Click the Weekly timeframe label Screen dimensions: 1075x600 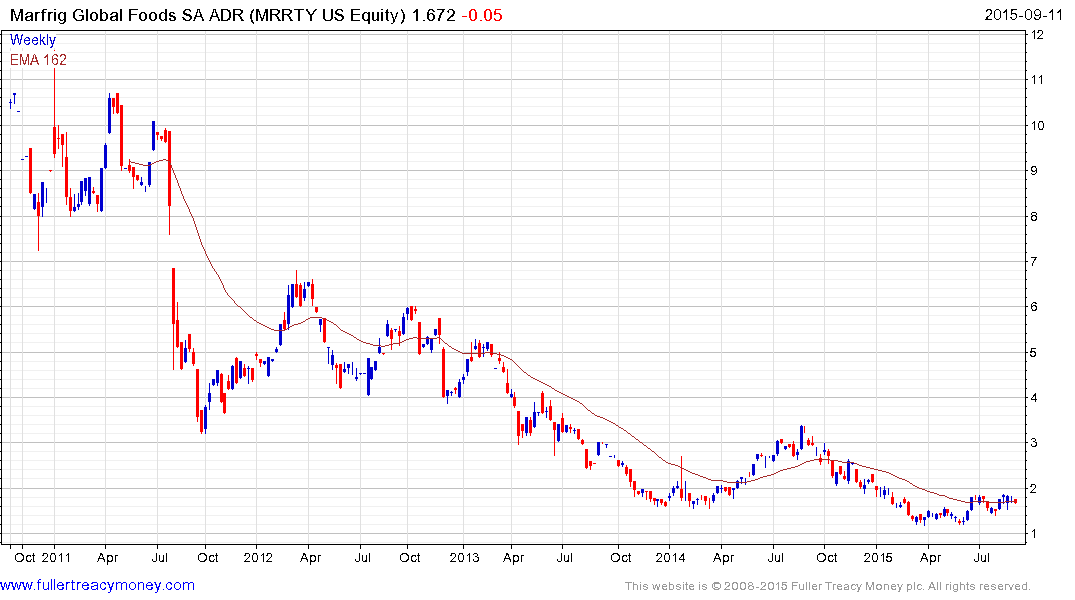[x=33, y=40]
